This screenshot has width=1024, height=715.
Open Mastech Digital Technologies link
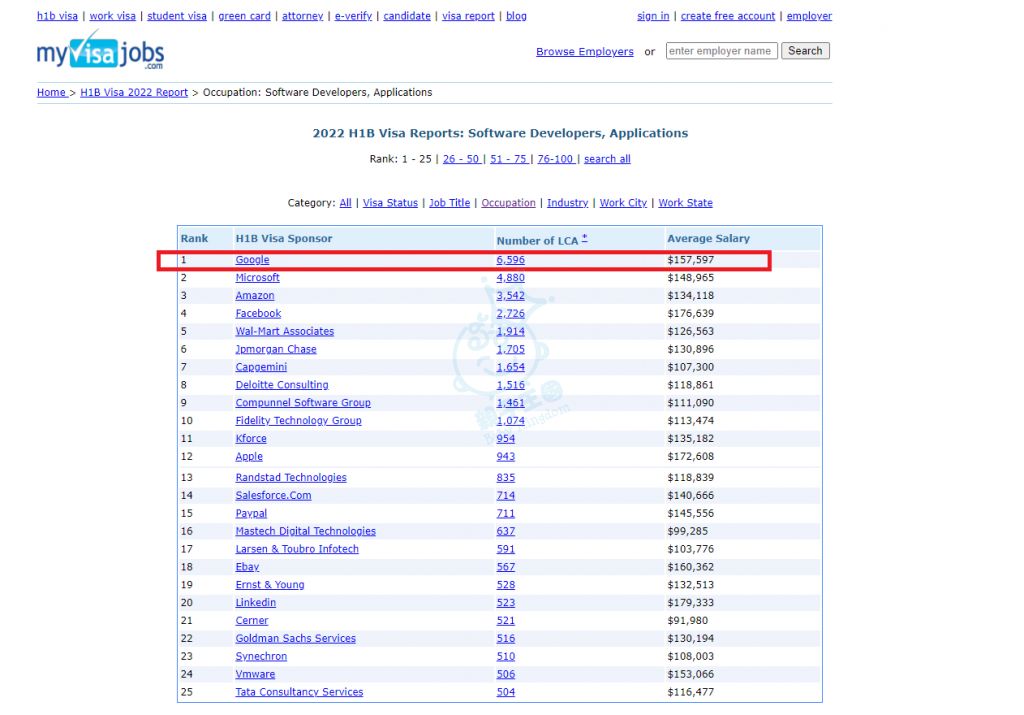click(306, 531)
